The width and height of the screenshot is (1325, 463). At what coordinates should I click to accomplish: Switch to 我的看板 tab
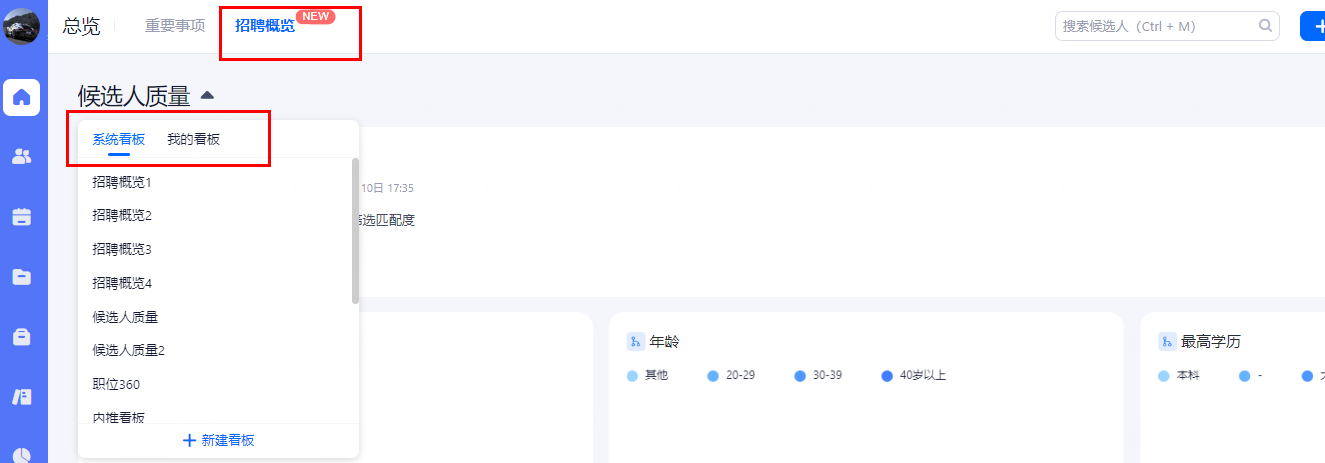(x=193, y=139)
